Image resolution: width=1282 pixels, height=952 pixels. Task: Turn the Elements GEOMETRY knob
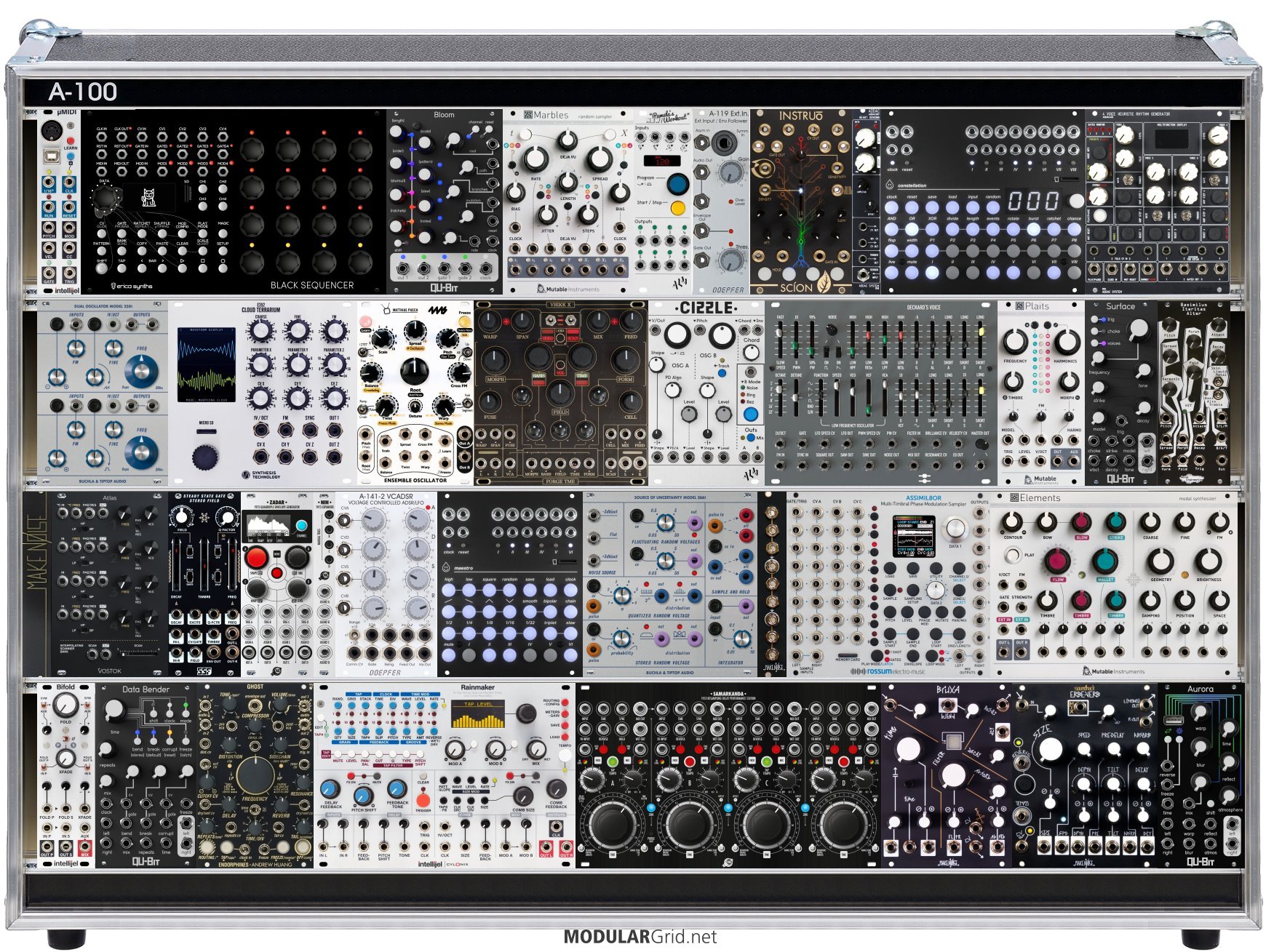tap(1161, 561)
